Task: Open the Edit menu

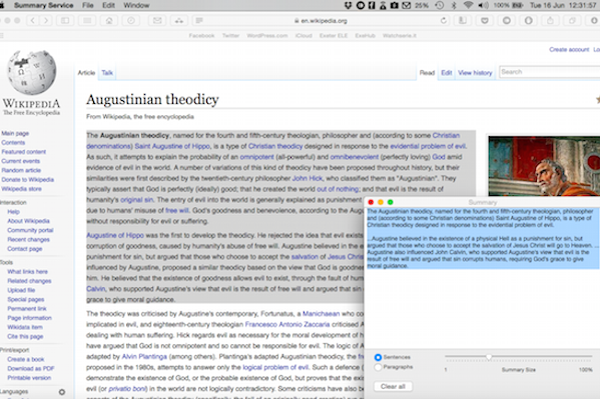Action: pos(109,5)
